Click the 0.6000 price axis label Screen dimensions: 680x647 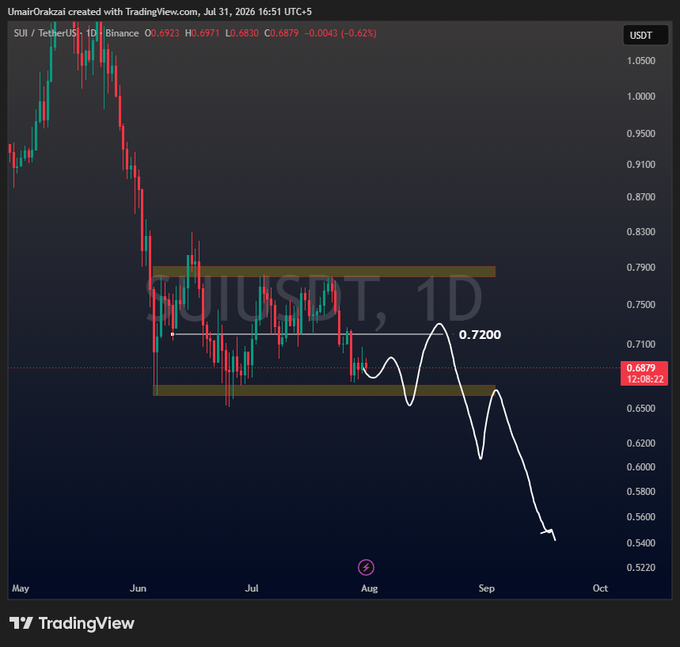point(641,467)
